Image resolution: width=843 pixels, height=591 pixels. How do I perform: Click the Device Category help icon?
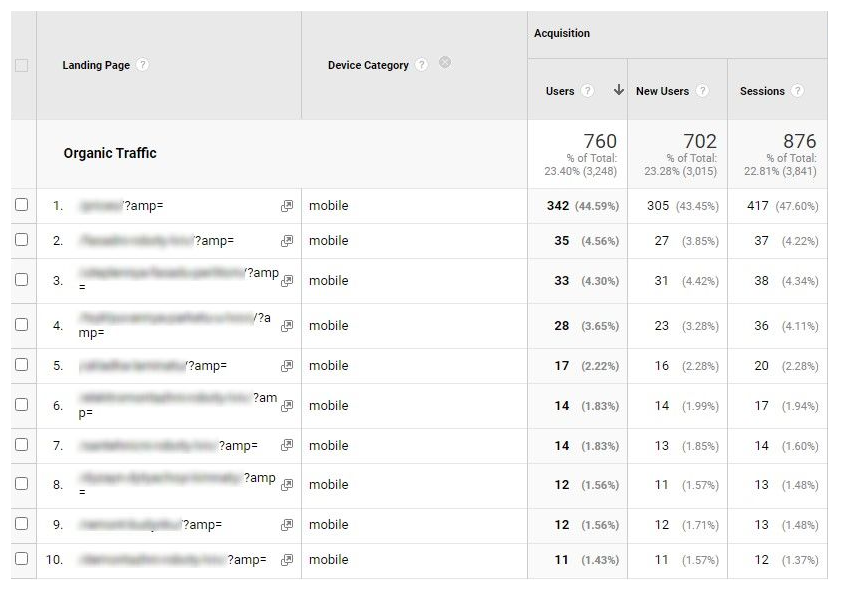point(423,62)
